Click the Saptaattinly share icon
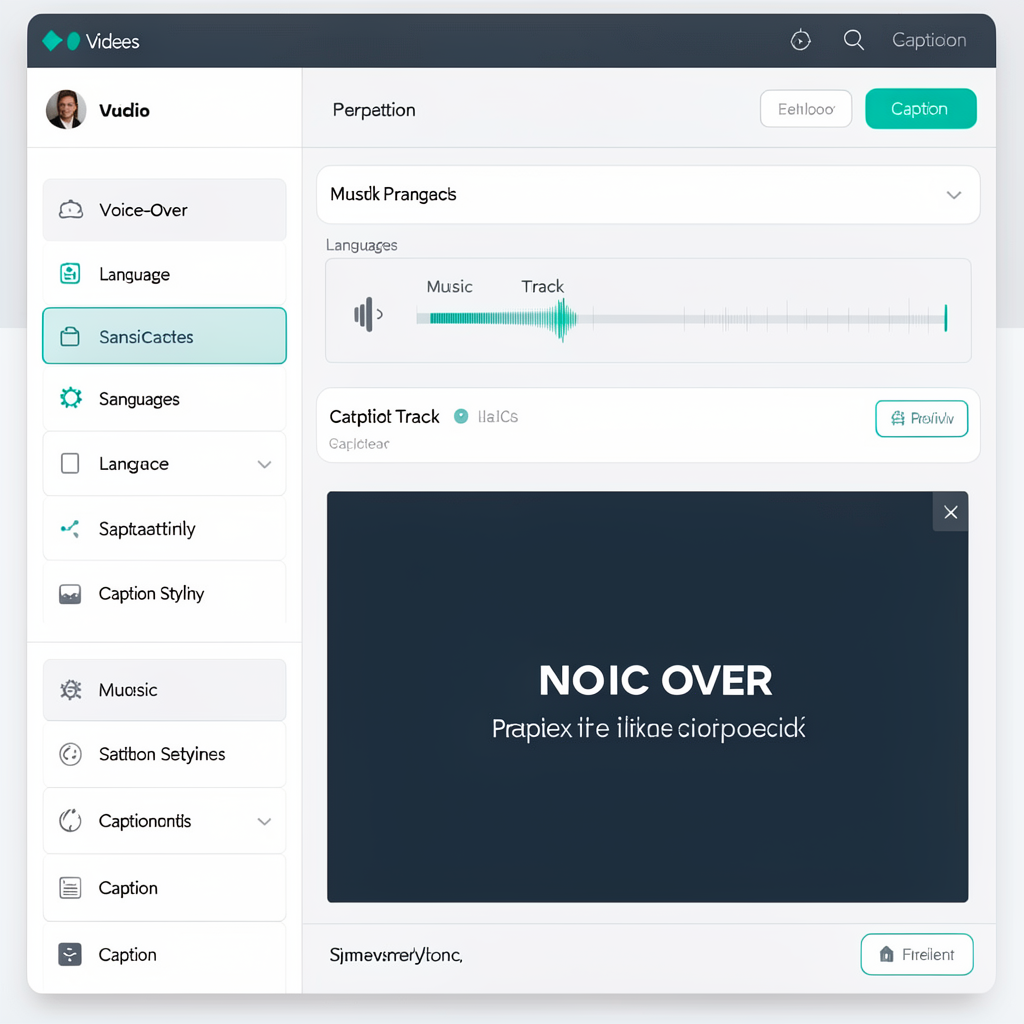The height and width of the screenshot is (1024, 1024). 71,528
